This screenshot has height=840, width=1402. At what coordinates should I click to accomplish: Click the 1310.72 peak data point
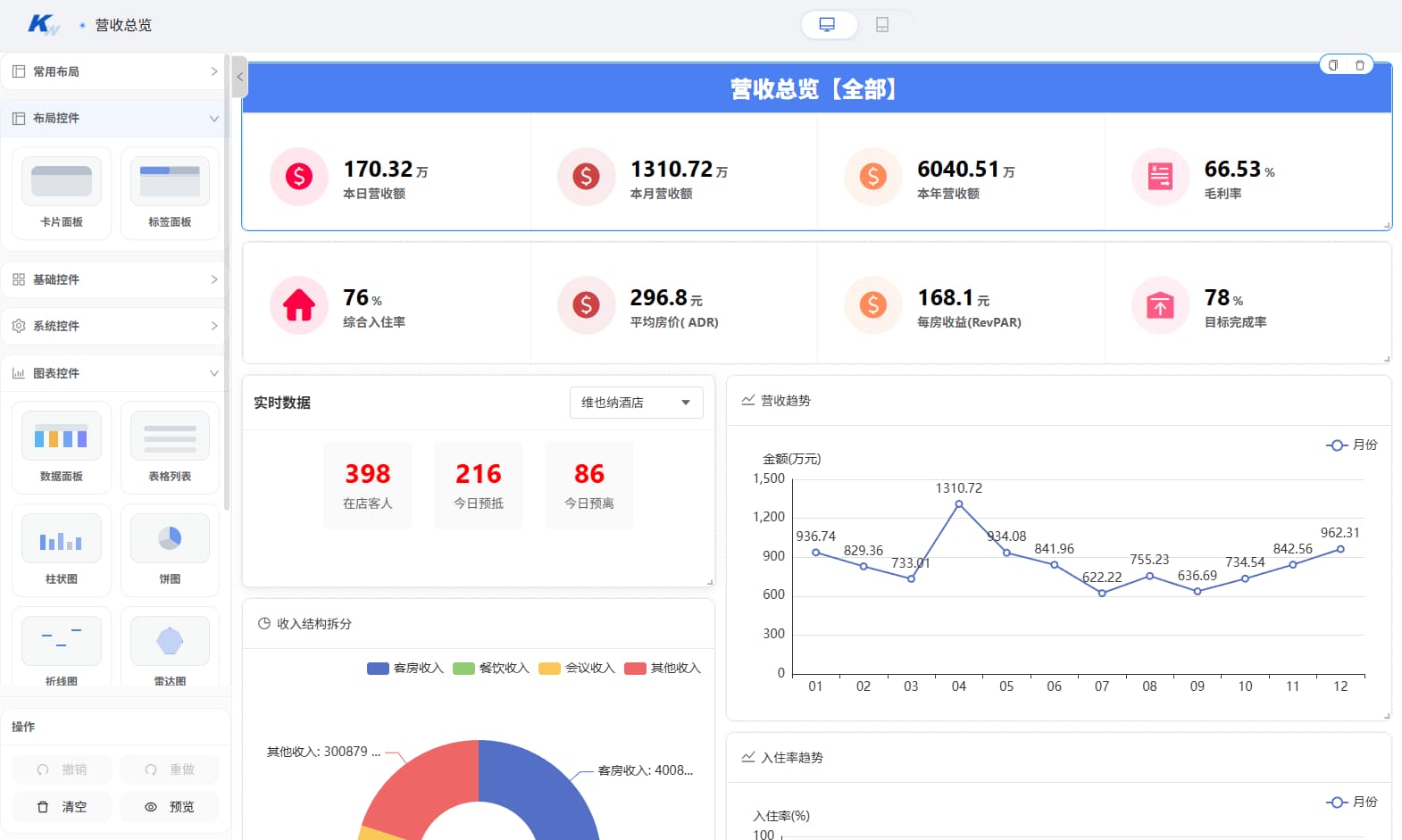[x=959, y=504]
